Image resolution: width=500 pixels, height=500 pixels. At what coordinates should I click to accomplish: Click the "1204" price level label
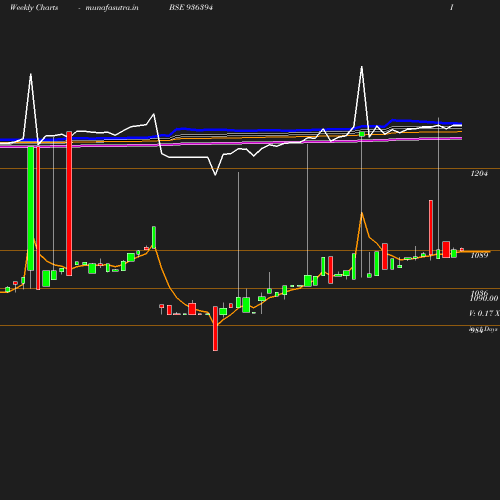479,173
